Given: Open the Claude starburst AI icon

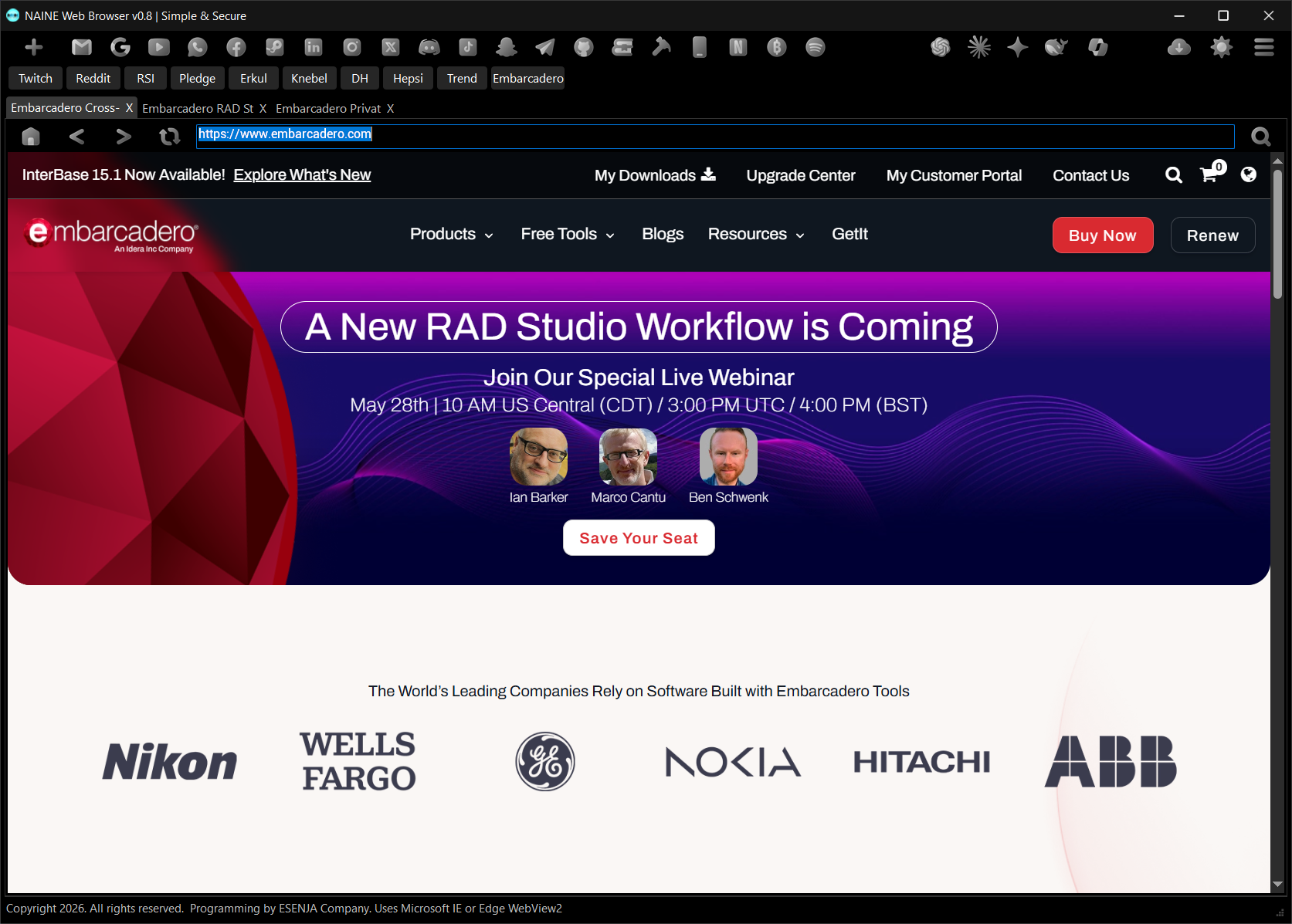Looking at the screenshot, I should coord(979,47).
